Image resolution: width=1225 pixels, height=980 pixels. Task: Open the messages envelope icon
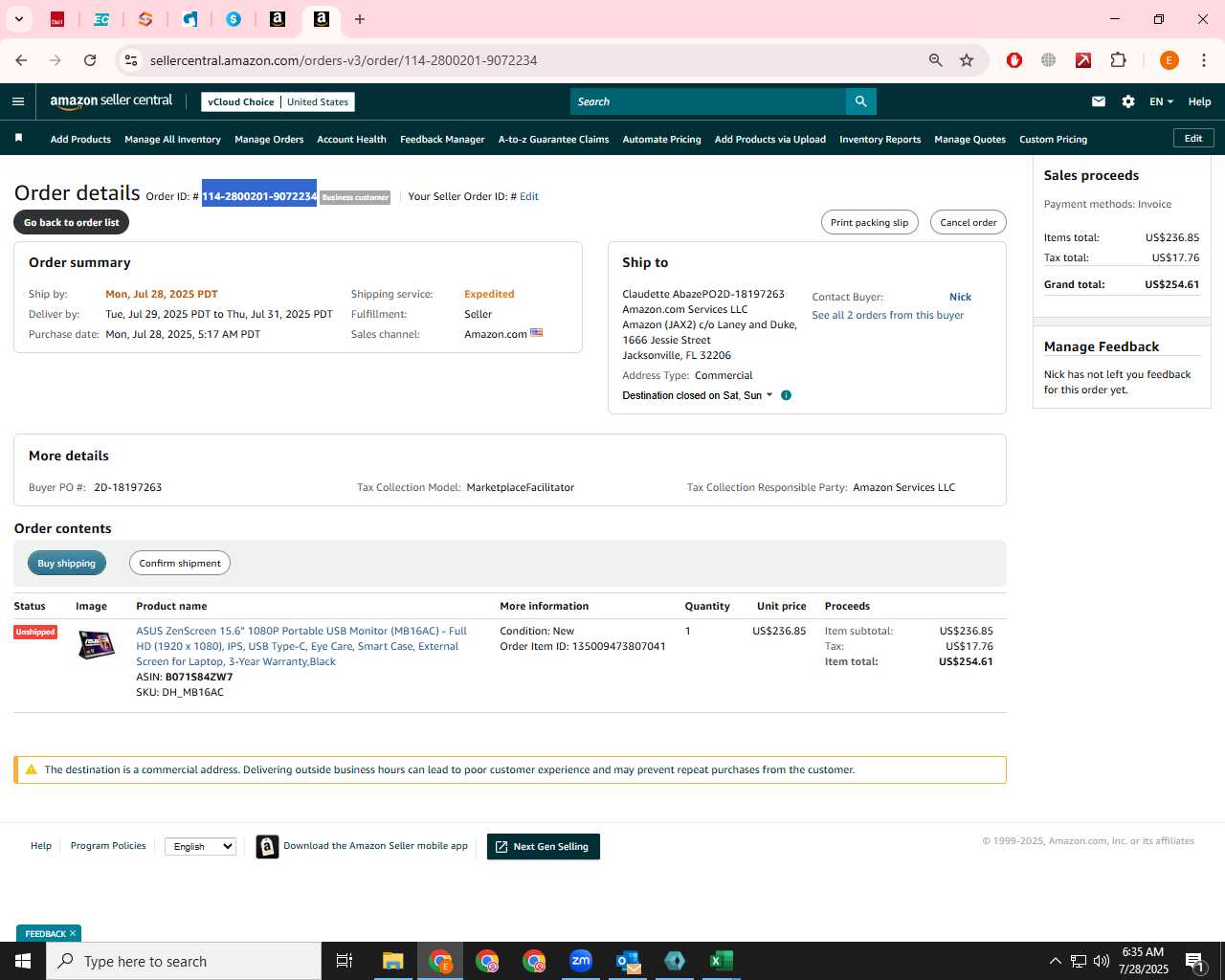[1099, 101]
